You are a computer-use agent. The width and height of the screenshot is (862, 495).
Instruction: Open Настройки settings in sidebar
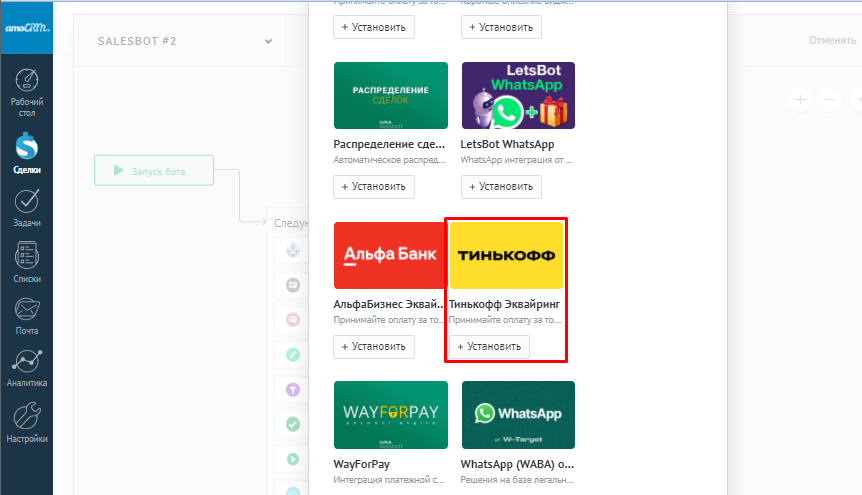click(26, 422)
